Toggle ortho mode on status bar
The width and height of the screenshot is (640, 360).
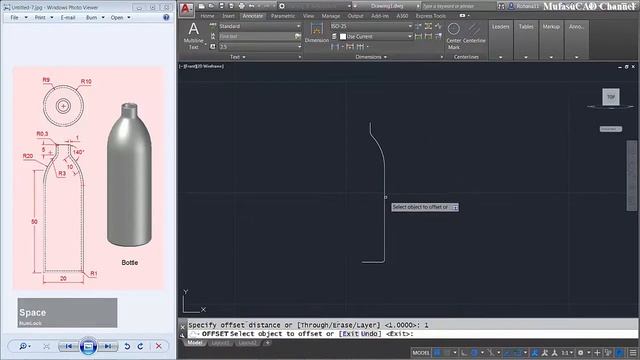(x=464, y=352)
